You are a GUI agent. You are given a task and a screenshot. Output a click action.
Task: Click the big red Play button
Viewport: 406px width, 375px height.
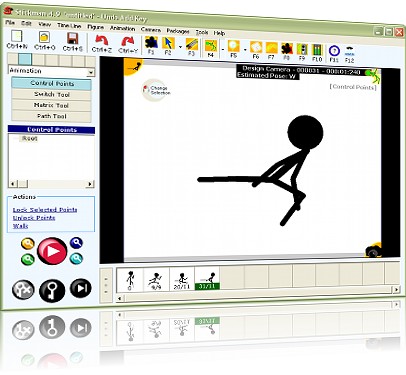click(x=52, y=251)
